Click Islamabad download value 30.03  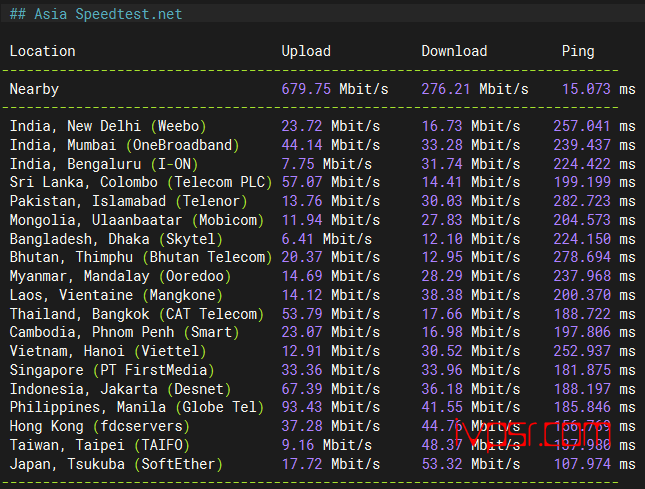click(x=442, y=201)
